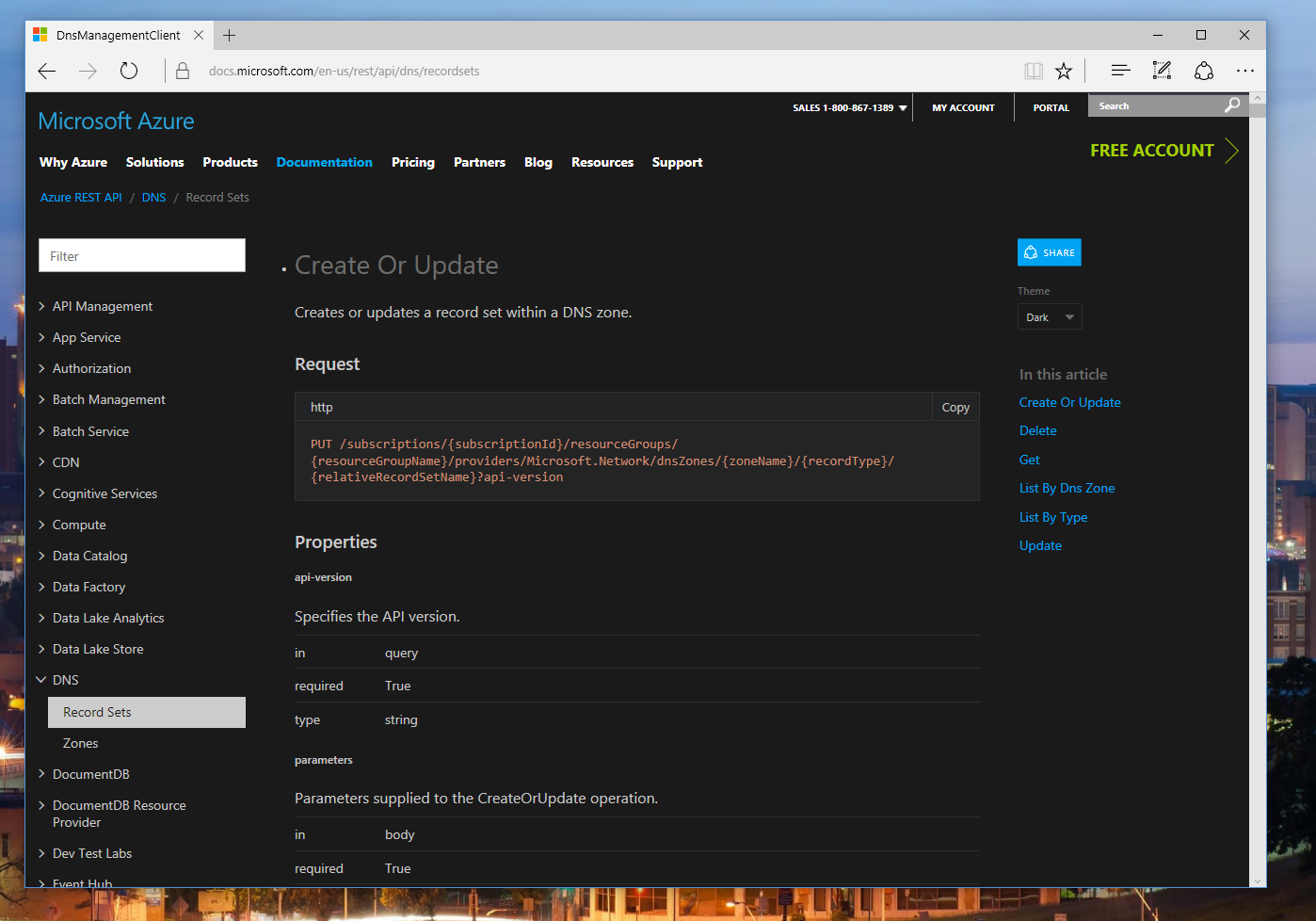Open the Edge share icon
Viewport: 1316px width, 921px height.
tap(1204, 71)
